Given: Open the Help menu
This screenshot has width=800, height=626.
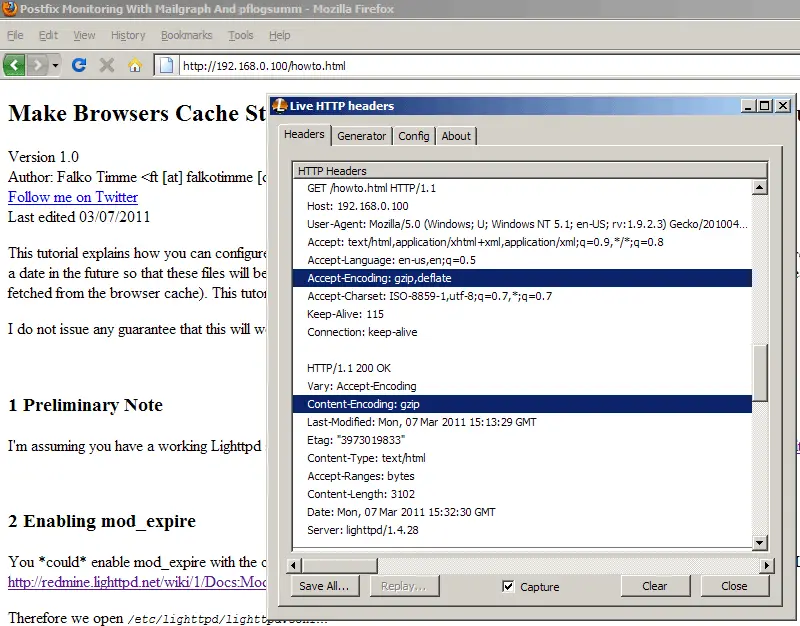Looking at the screenshot, I should coord(280,35).
